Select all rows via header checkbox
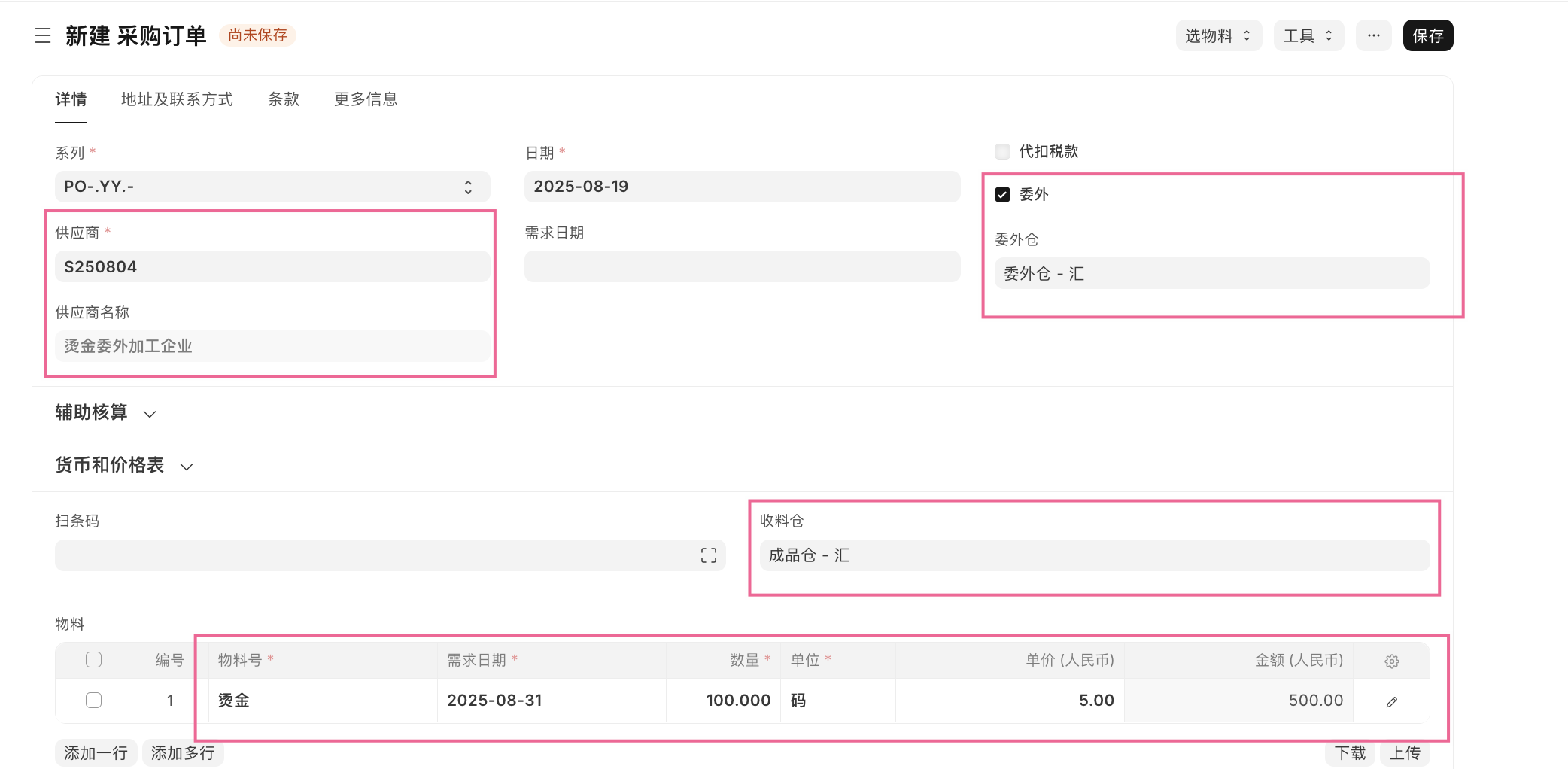Image resolution: width=1568 pixels, height=769 pixels. point(94,660)
